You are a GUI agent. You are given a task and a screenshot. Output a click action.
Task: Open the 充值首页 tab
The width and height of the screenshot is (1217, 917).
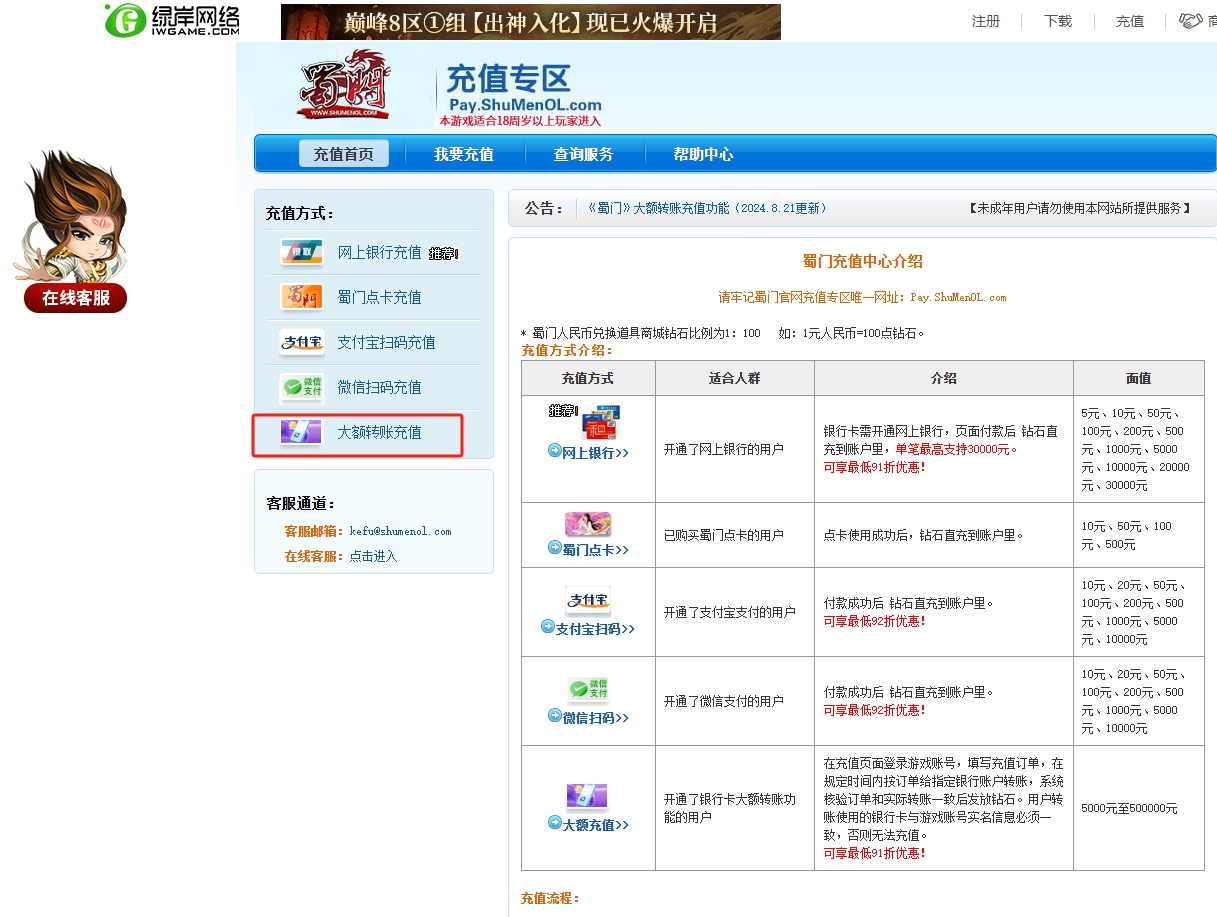(x=344, y=154)
